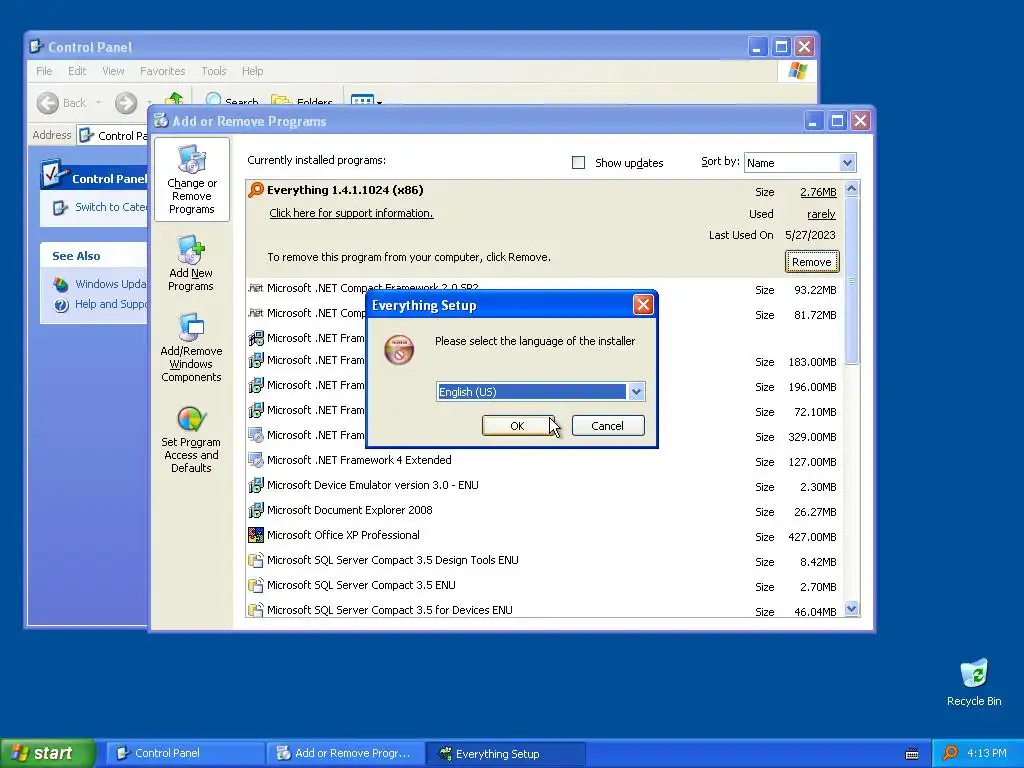Open Add/Remove Windows Components icon

(x=191, y=347)
